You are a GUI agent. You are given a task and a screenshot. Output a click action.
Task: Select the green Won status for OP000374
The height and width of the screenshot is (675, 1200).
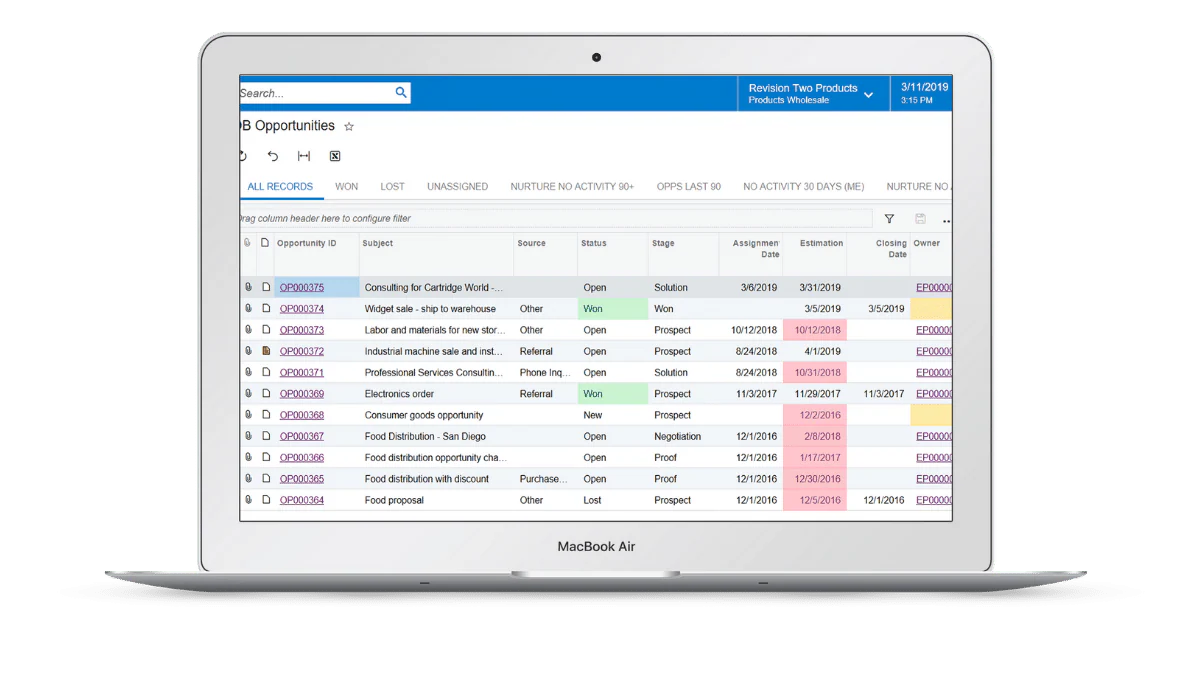click(x=613, y=309)
